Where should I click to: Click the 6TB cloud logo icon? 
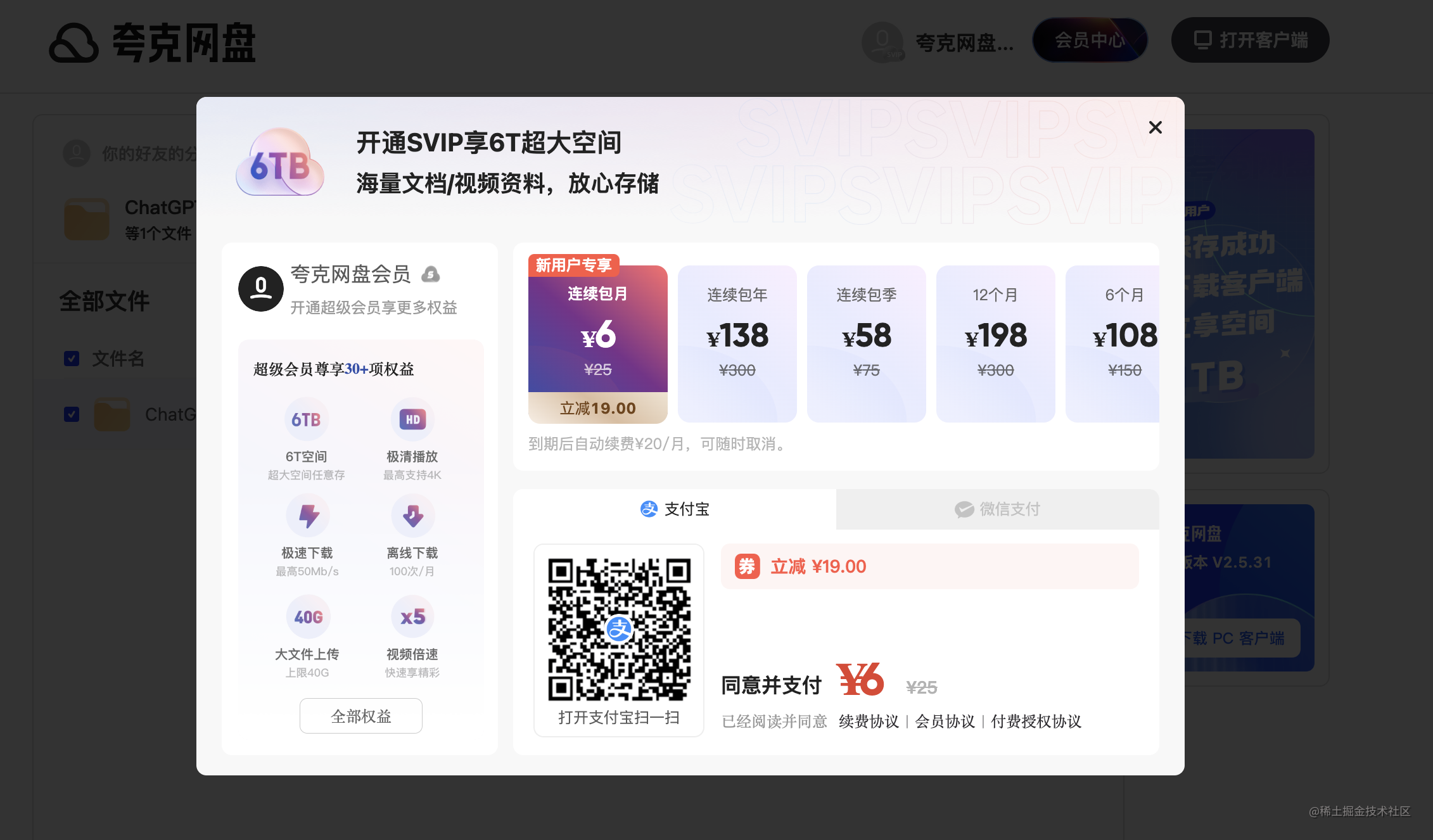[x=280, y=162]
